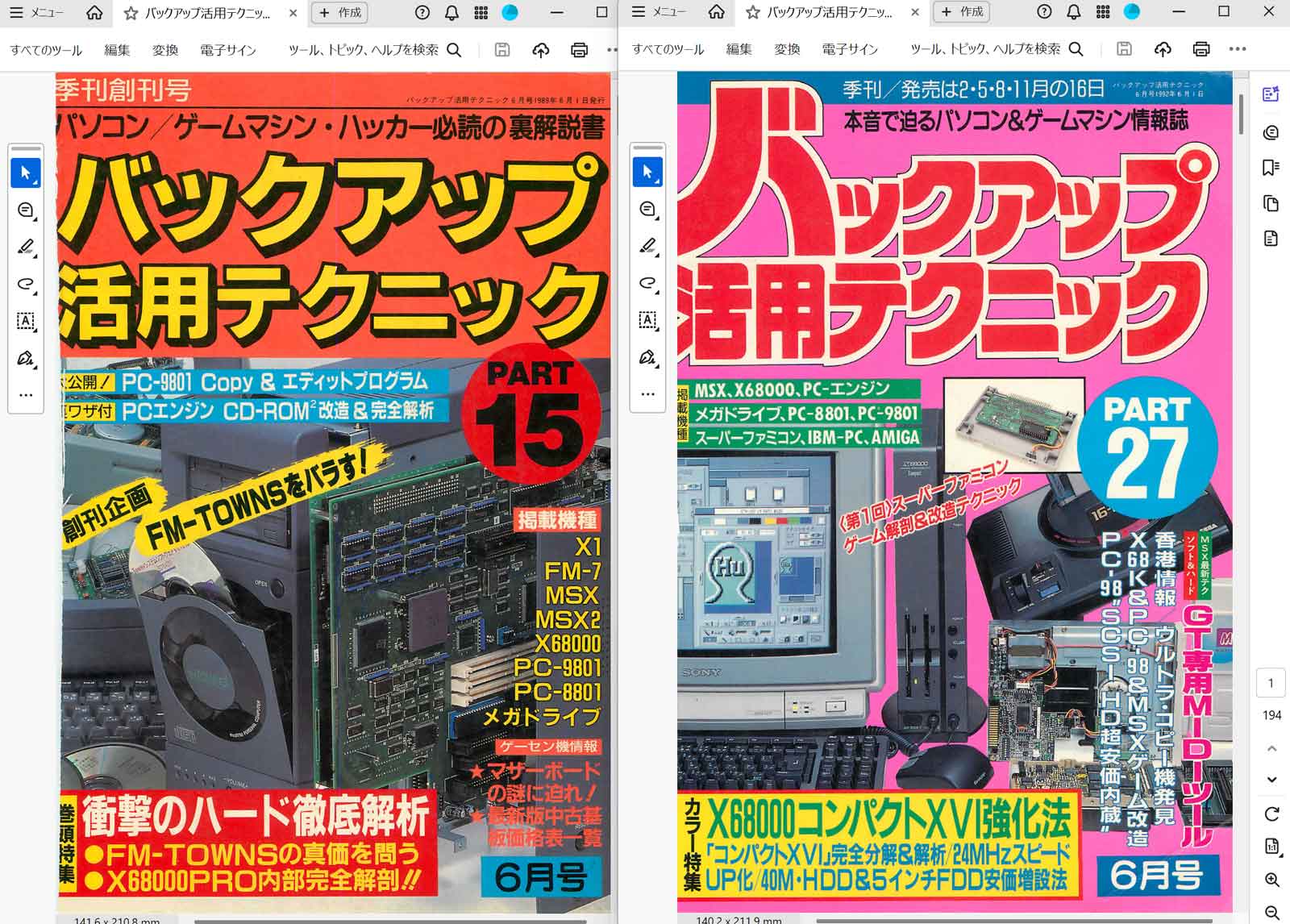Viewport: 1290px width, 924px height.
Task: Toggle the comments panel in right sidebar
Action: click(x=1271, y=131)
